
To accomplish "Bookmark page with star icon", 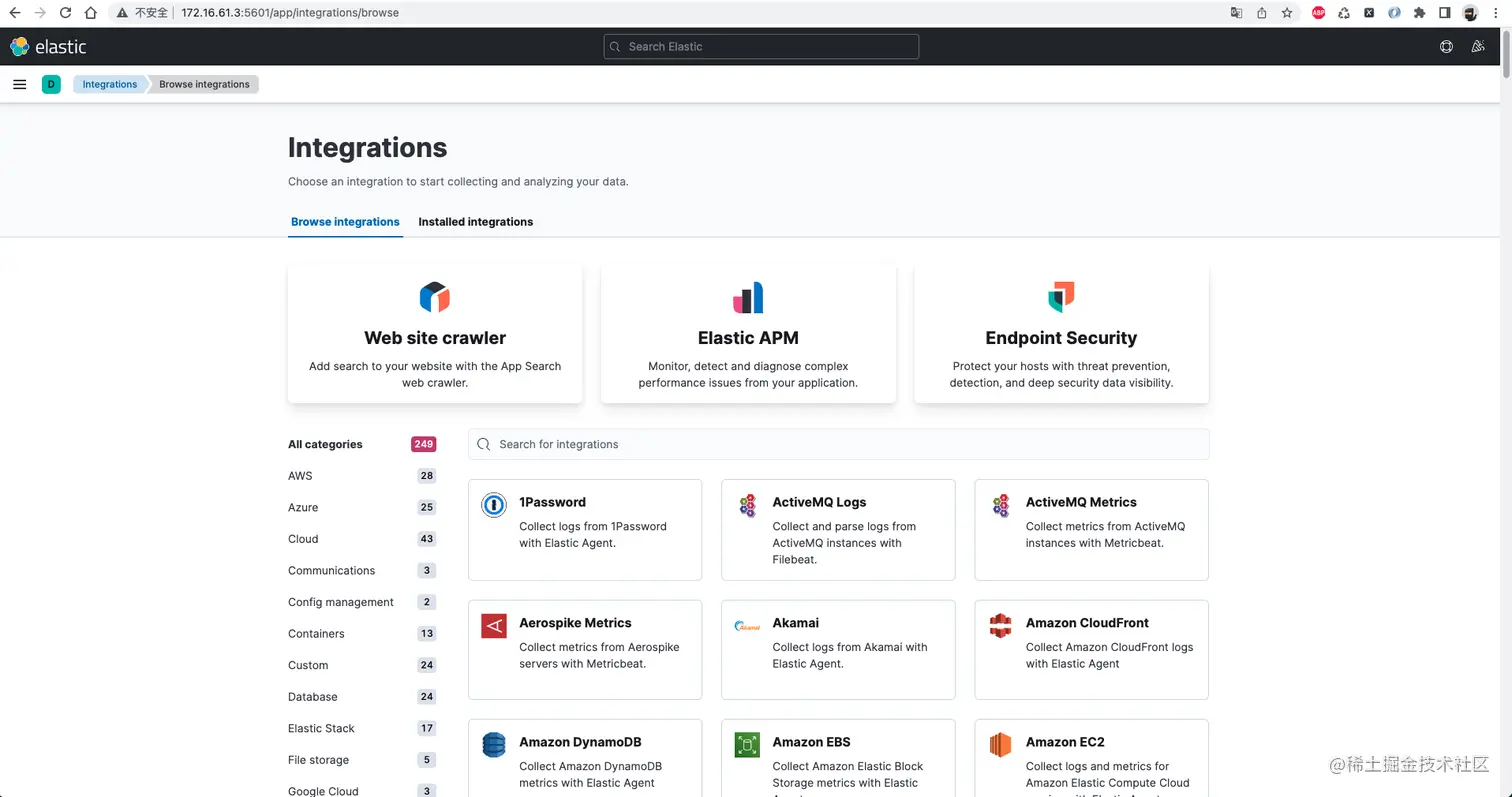I will [1287, 13].
